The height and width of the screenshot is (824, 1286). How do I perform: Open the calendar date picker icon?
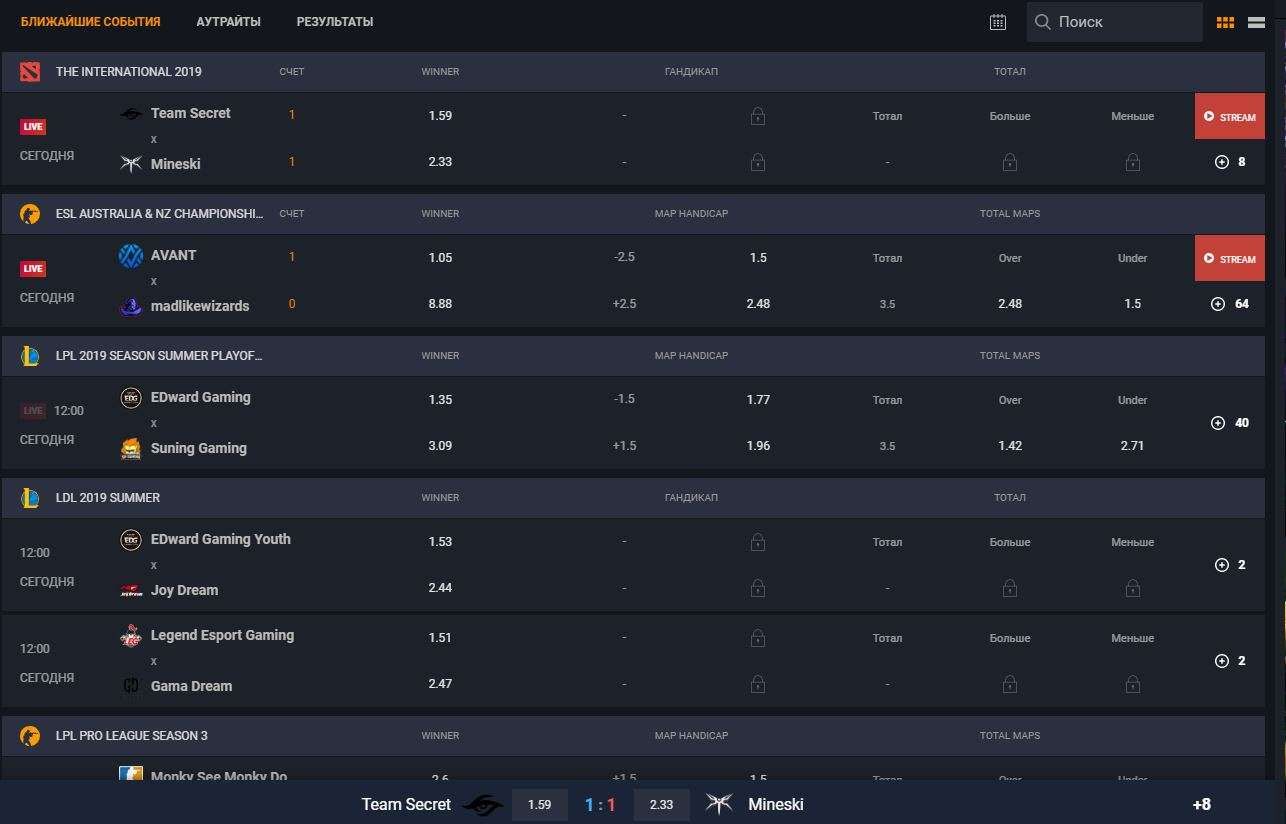tap(997, 22)
